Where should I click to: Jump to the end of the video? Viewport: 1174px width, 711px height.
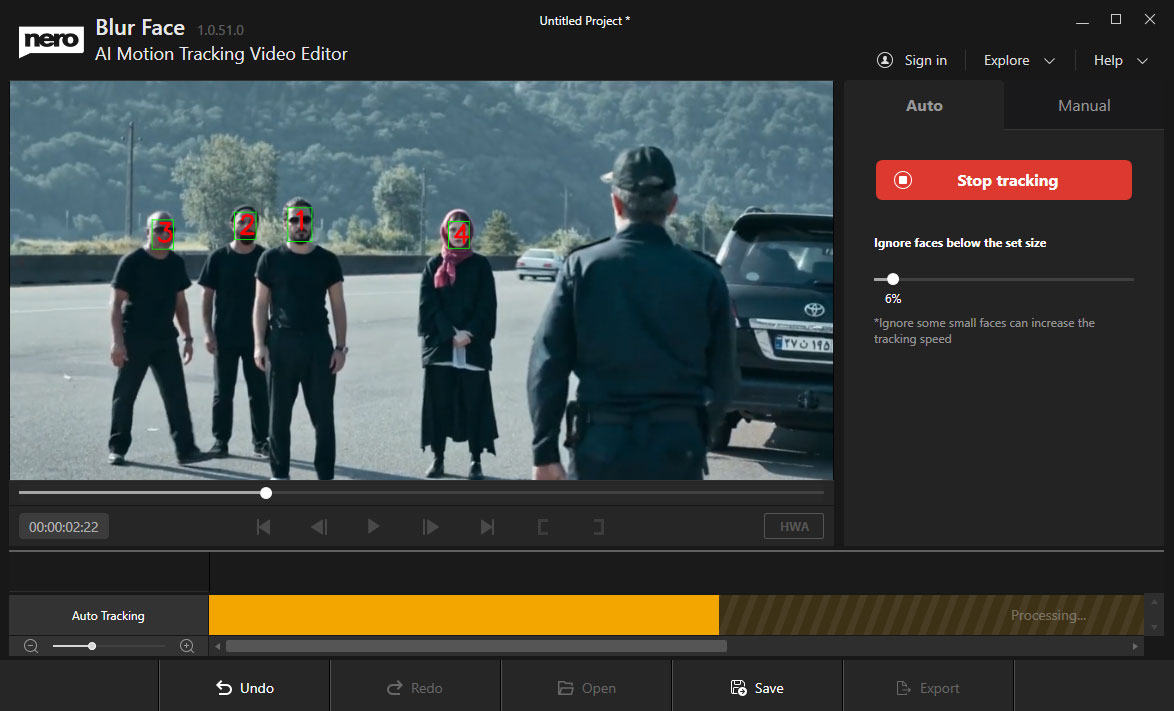[487, 527]
